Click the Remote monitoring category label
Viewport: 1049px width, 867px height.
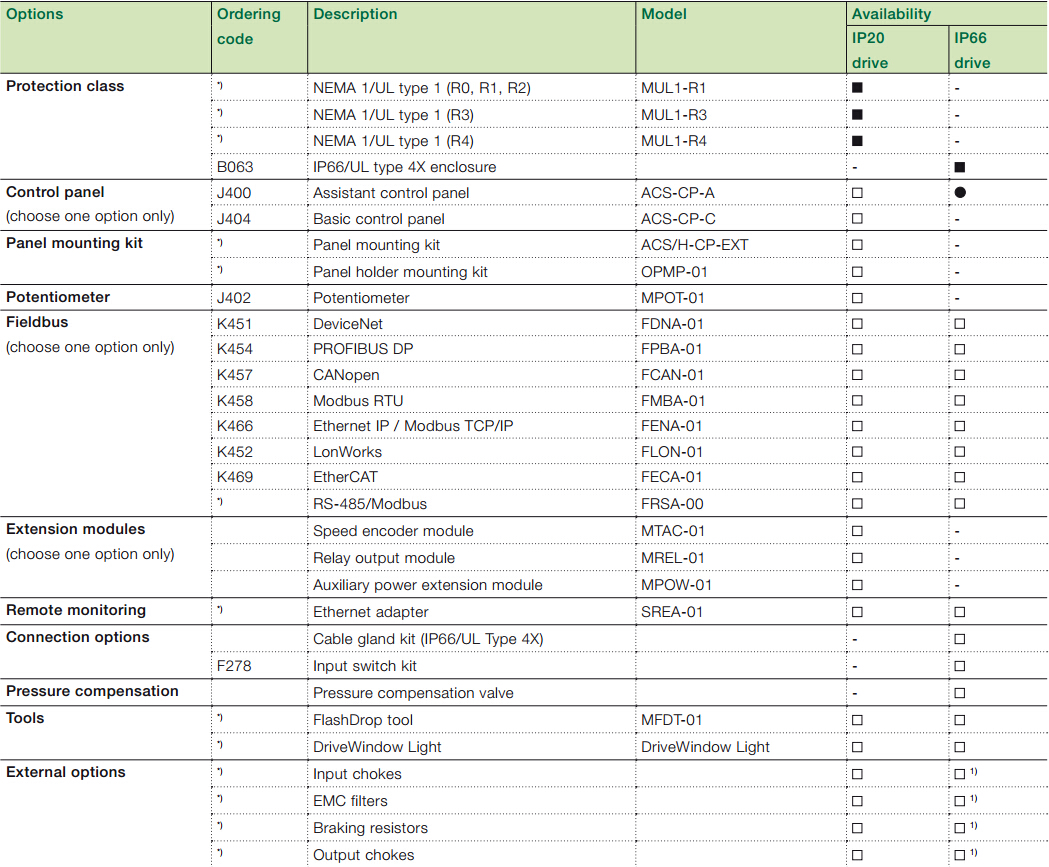tap(76, 610)
